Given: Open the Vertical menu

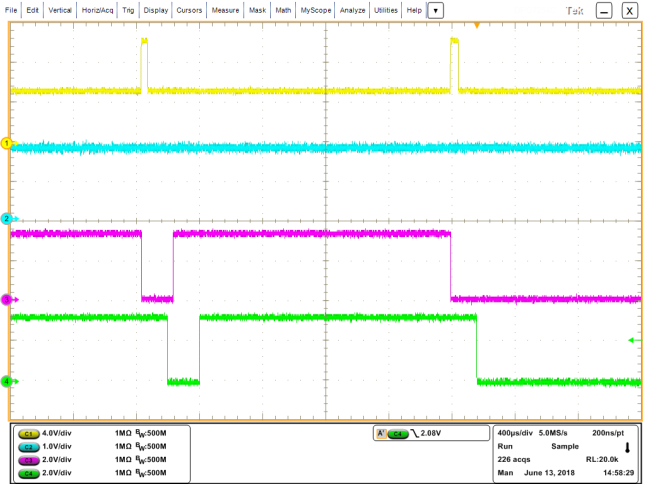Looking at the screenshot, I should coord(62,9).
